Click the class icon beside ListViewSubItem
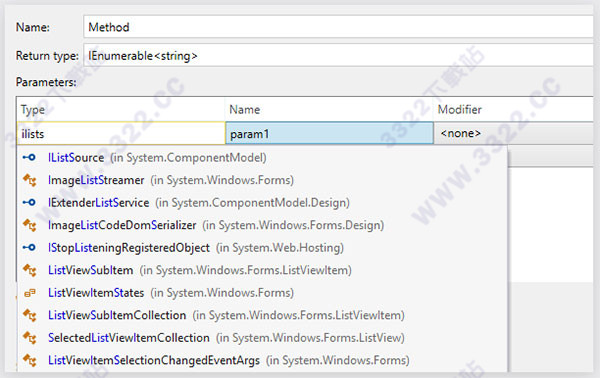The height and width of the screenshot is (378, 600). [30, 270]
